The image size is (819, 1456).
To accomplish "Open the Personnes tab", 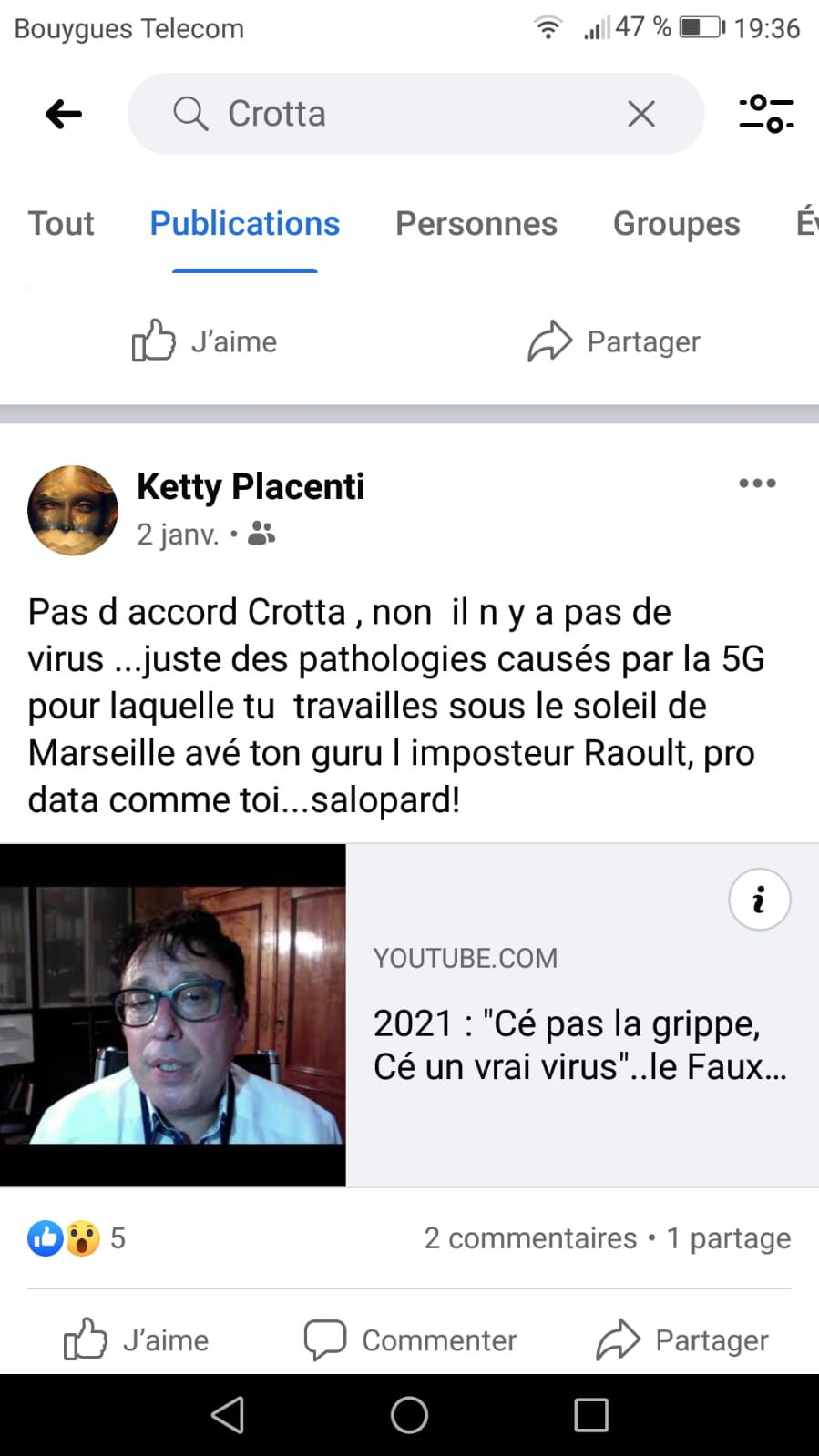I will click(476, 224).
